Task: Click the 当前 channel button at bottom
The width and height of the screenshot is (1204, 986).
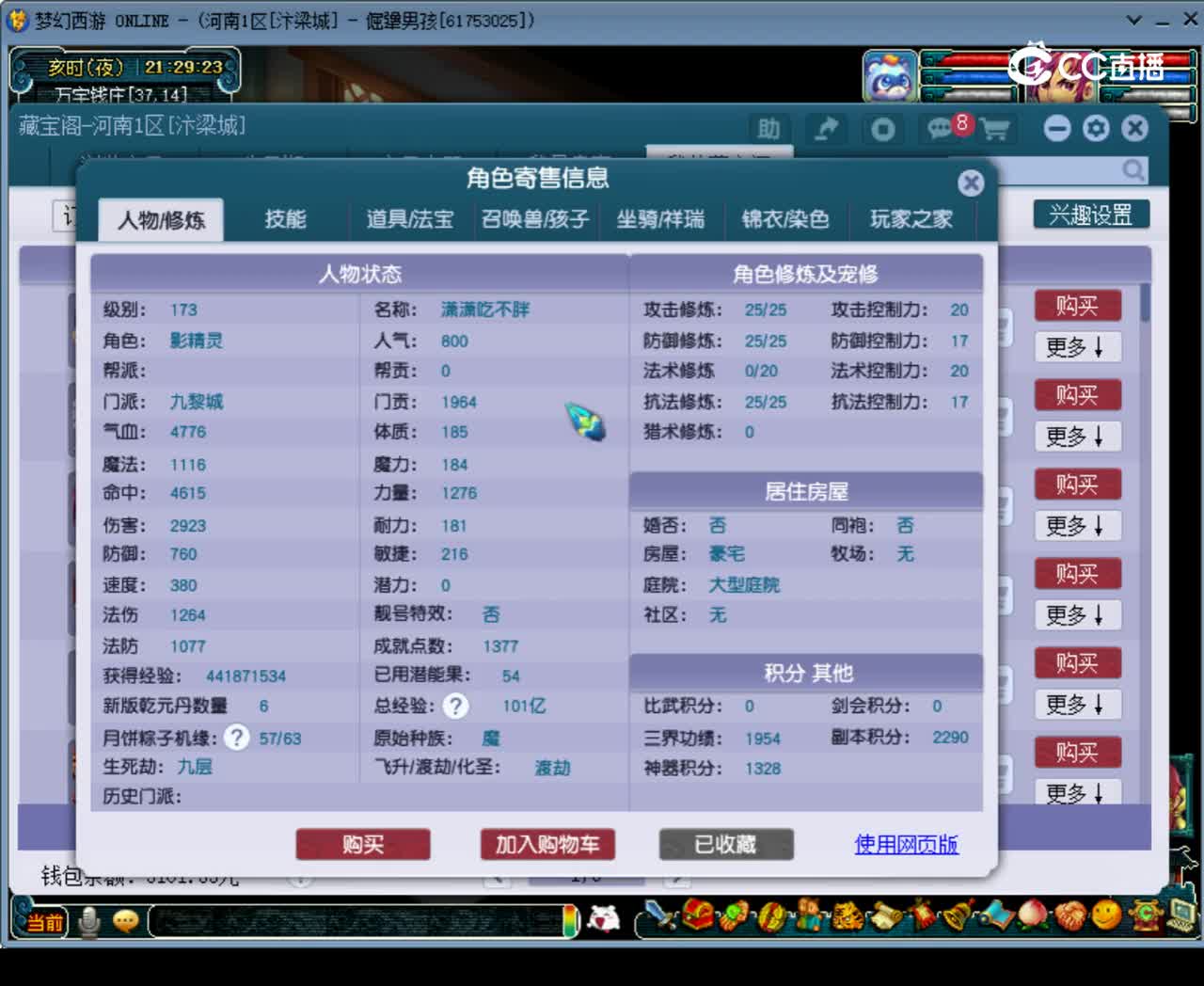Action: pos(44,922)
